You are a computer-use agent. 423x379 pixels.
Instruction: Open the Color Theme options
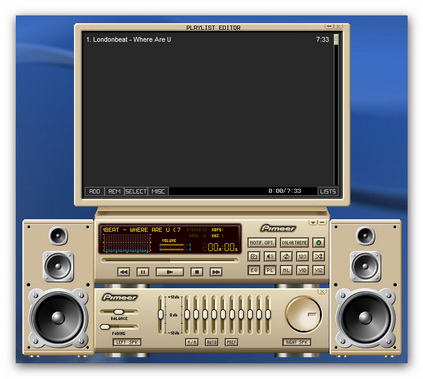coord(294,243)
